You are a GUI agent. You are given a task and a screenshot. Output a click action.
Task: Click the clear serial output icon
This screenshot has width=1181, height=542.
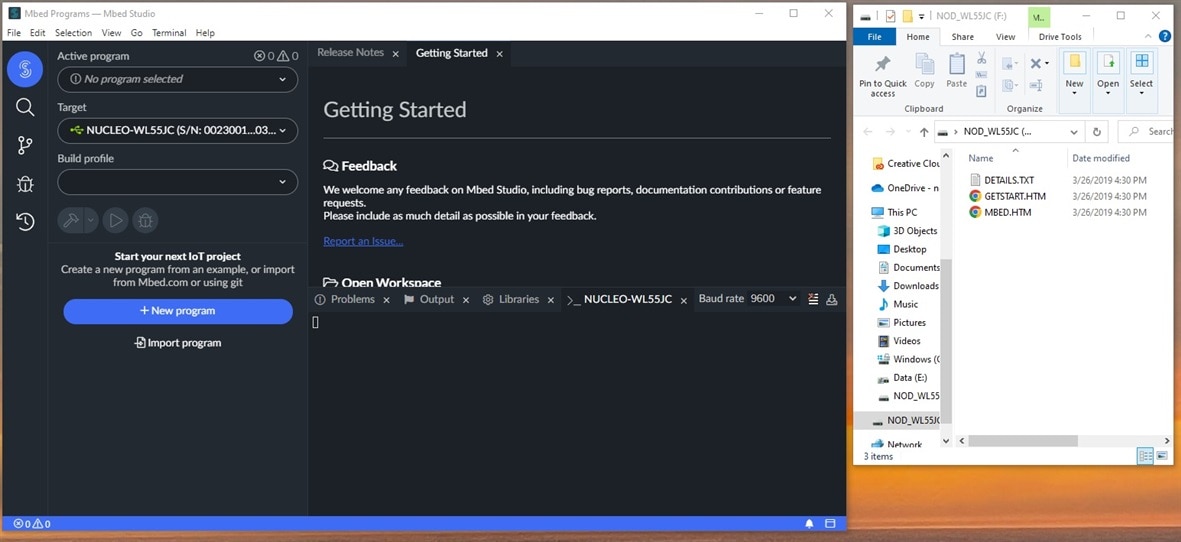pyautogui.click(x=813, y=299)
